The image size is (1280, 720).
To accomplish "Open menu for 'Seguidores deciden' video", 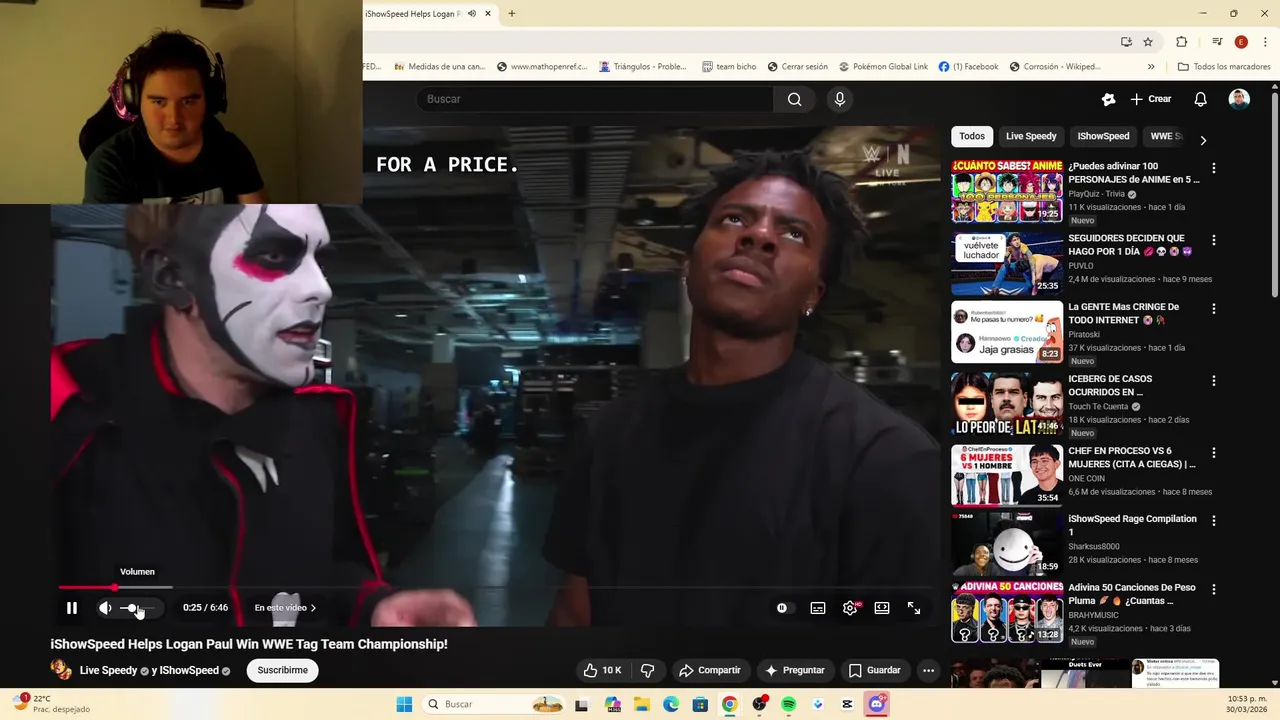I will (1214, 241).
